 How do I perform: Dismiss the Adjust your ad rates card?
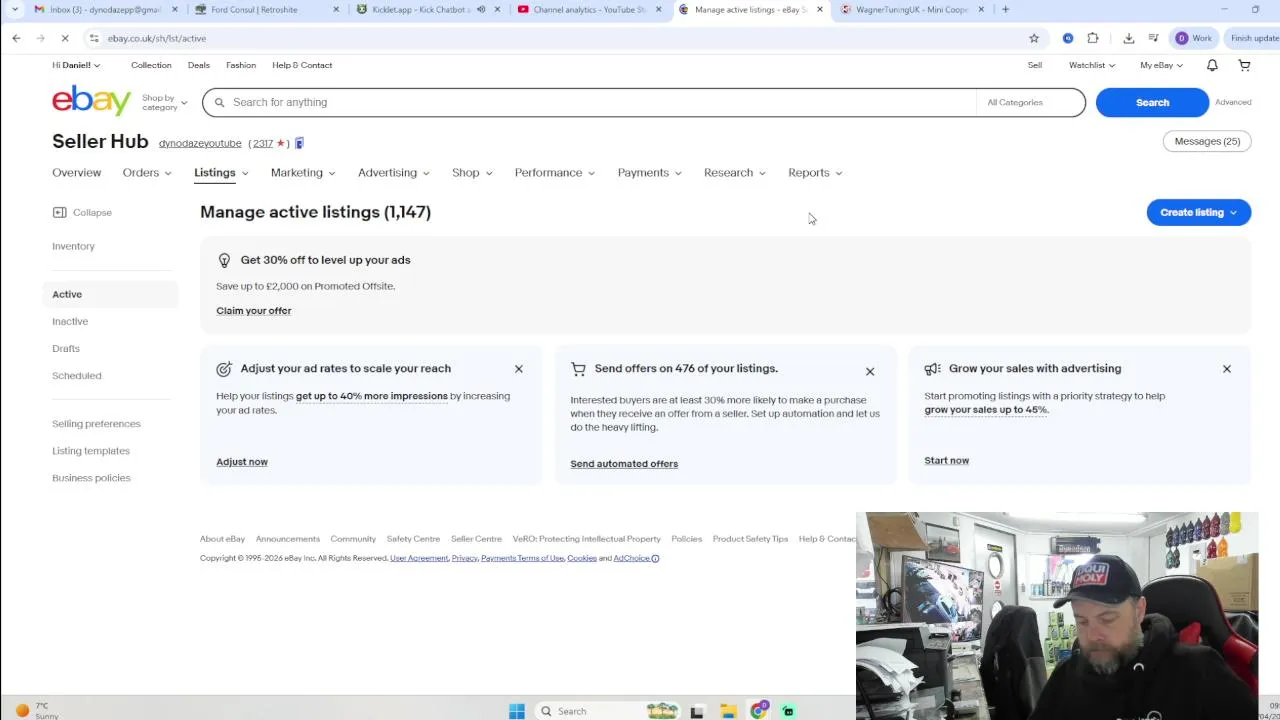[519, 369]
